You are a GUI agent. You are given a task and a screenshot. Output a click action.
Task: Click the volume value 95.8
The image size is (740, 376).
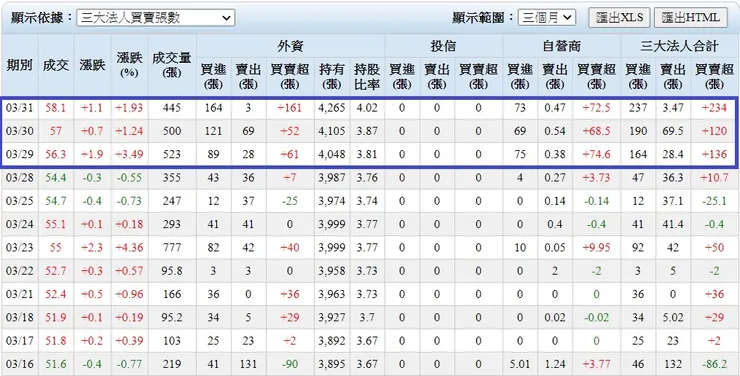(172, 271)
